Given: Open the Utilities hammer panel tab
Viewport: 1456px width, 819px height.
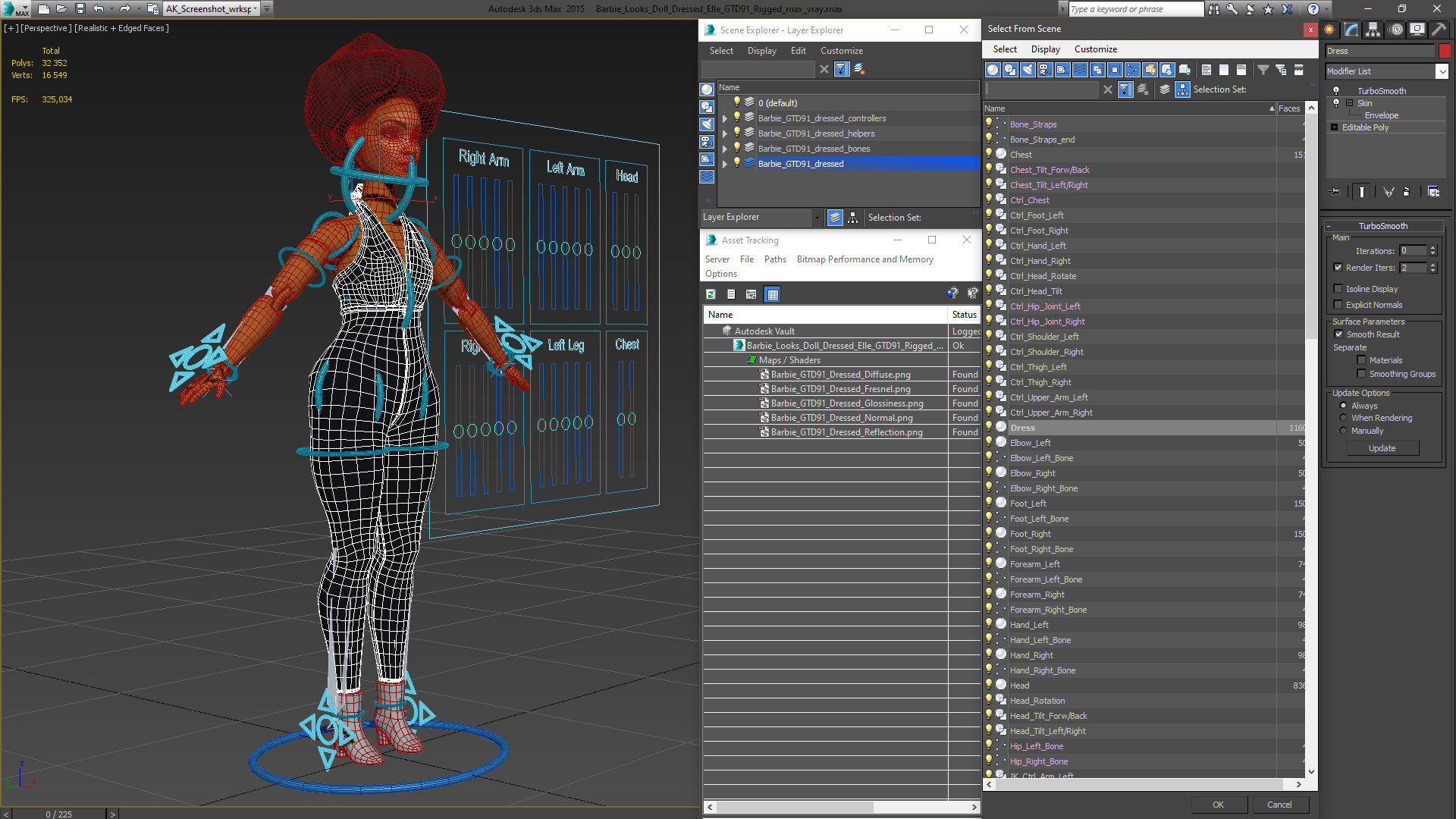Looking at the screenshot, I should [x=1439, y=30].
